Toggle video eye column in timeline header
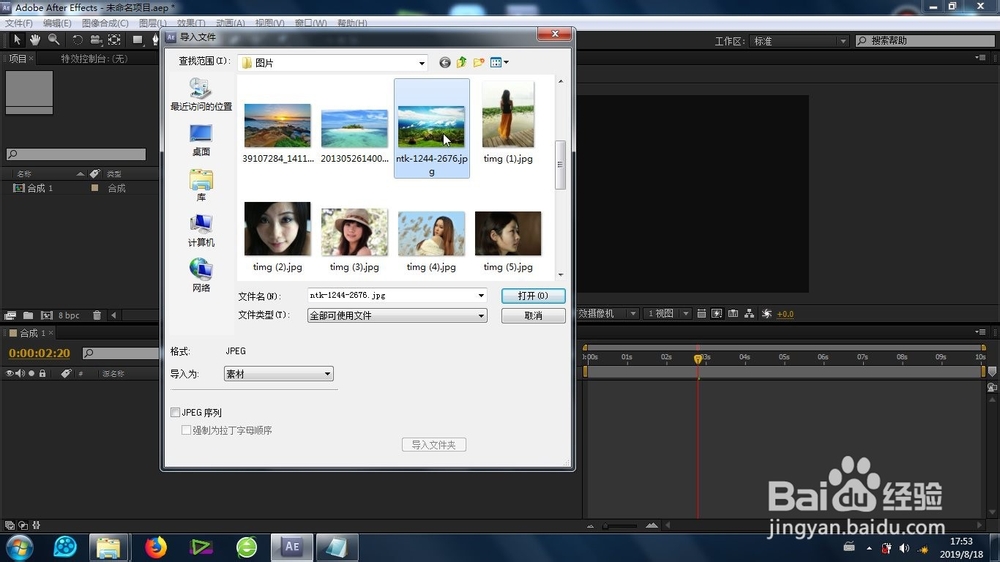Image resolution: width=1000 pixels, height=562 pixels. (10, 373)
